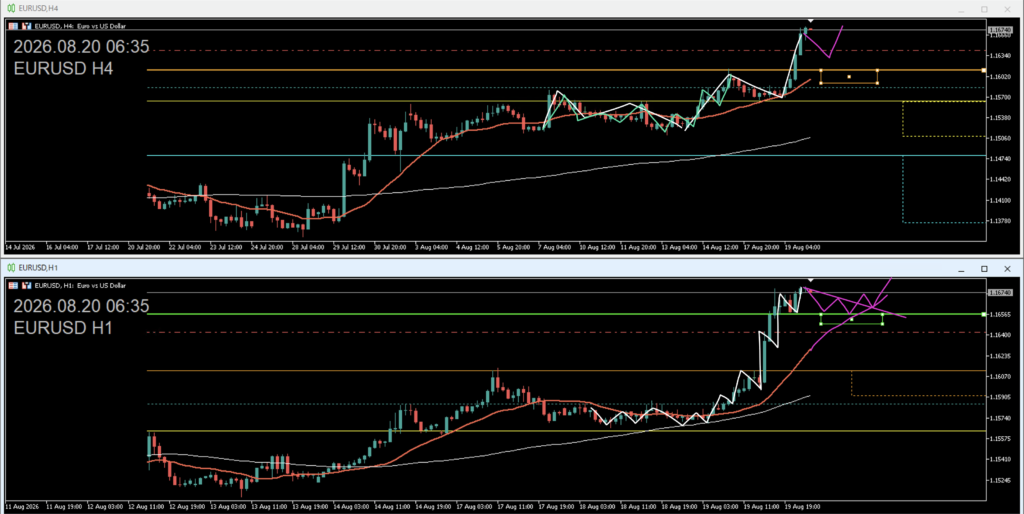Viewport: 1024px width, 514px height.
Task: Click the 1.13780 price on H4 scale
Action: tap(1000, 221)
